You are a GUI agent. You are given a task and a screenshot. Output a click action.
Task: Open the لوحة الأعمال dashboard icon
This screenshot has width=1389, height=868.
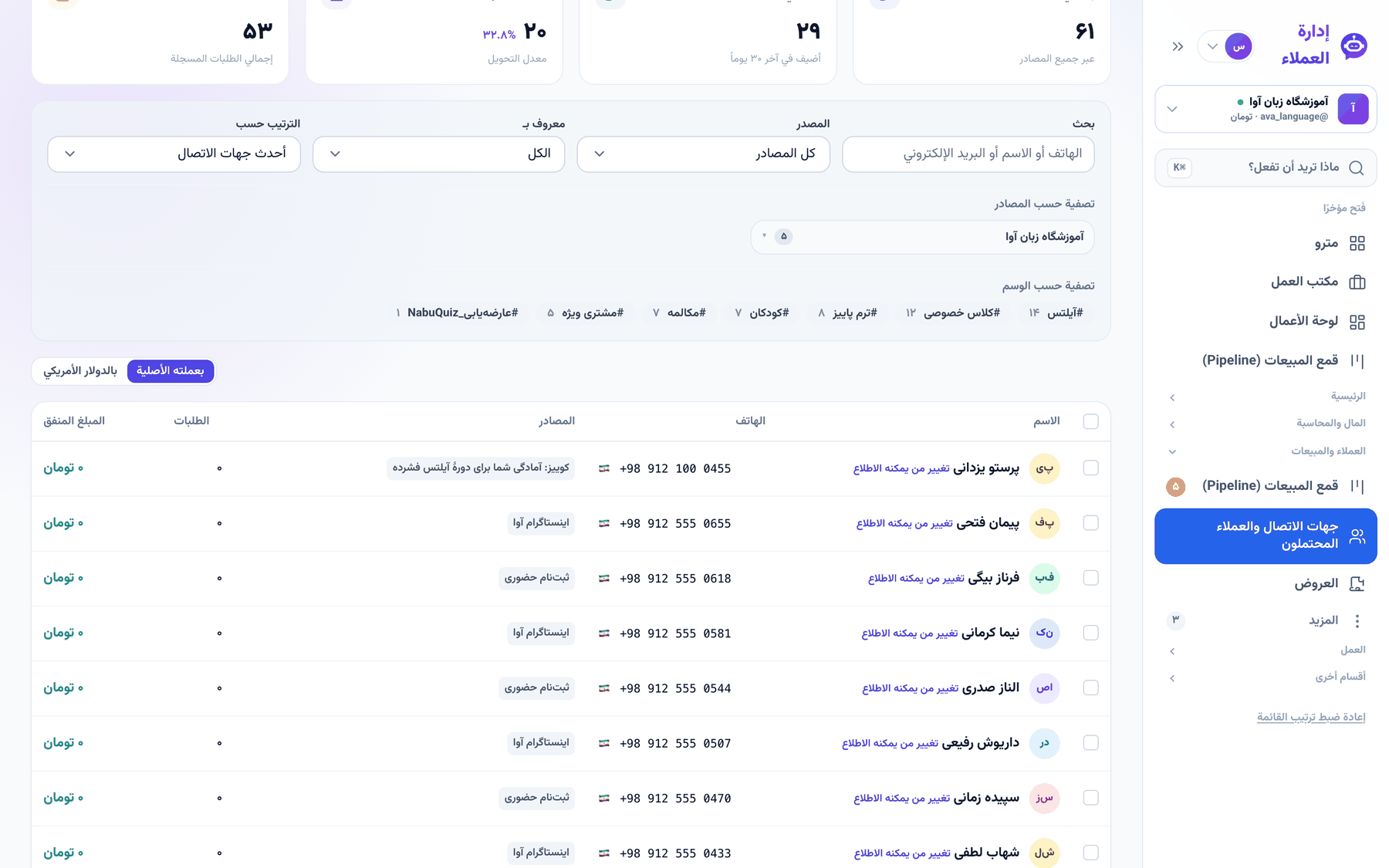(1357, 322)
